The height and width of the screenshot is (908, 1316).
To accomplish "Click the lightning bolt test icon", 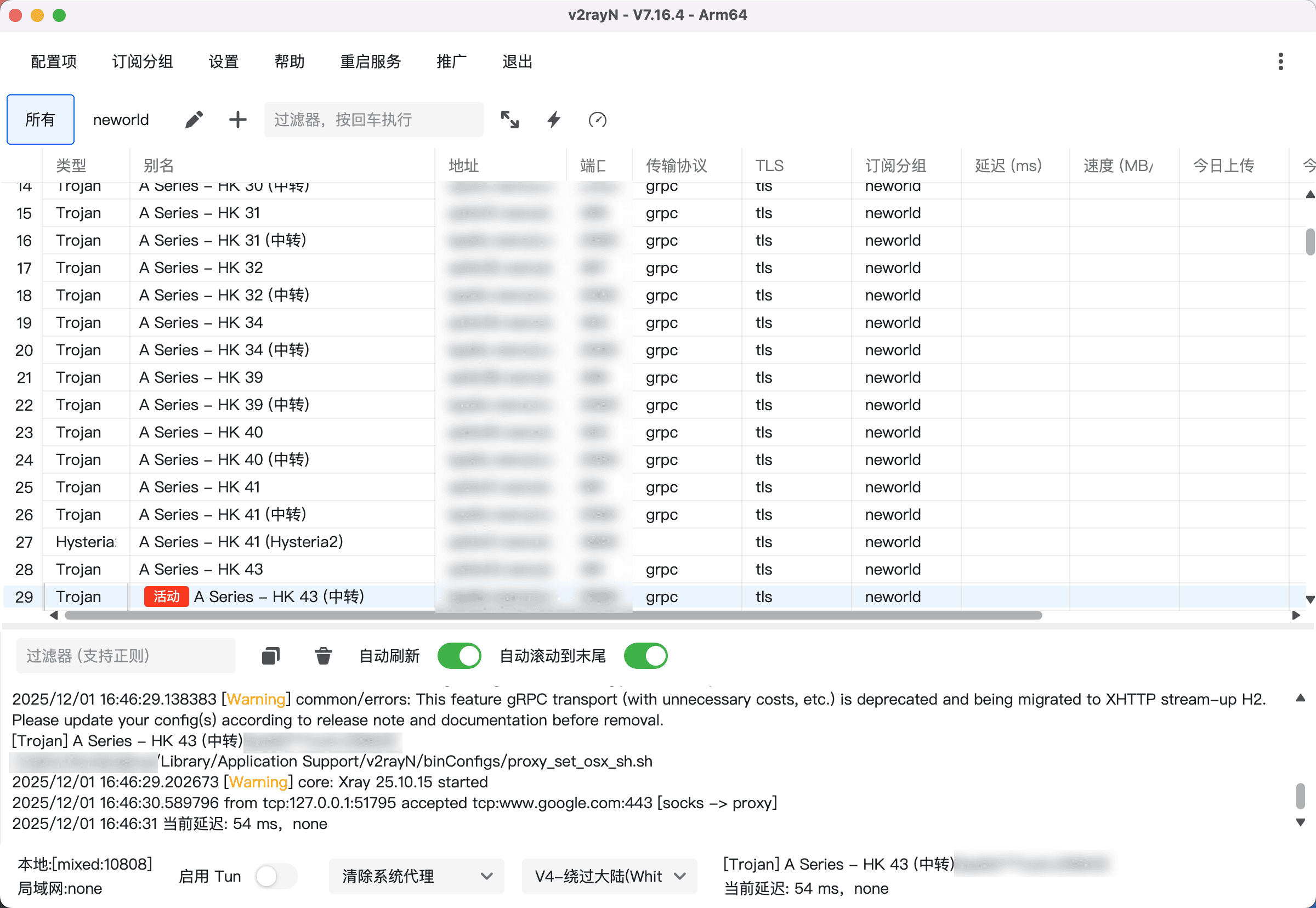I will [554, 120].
